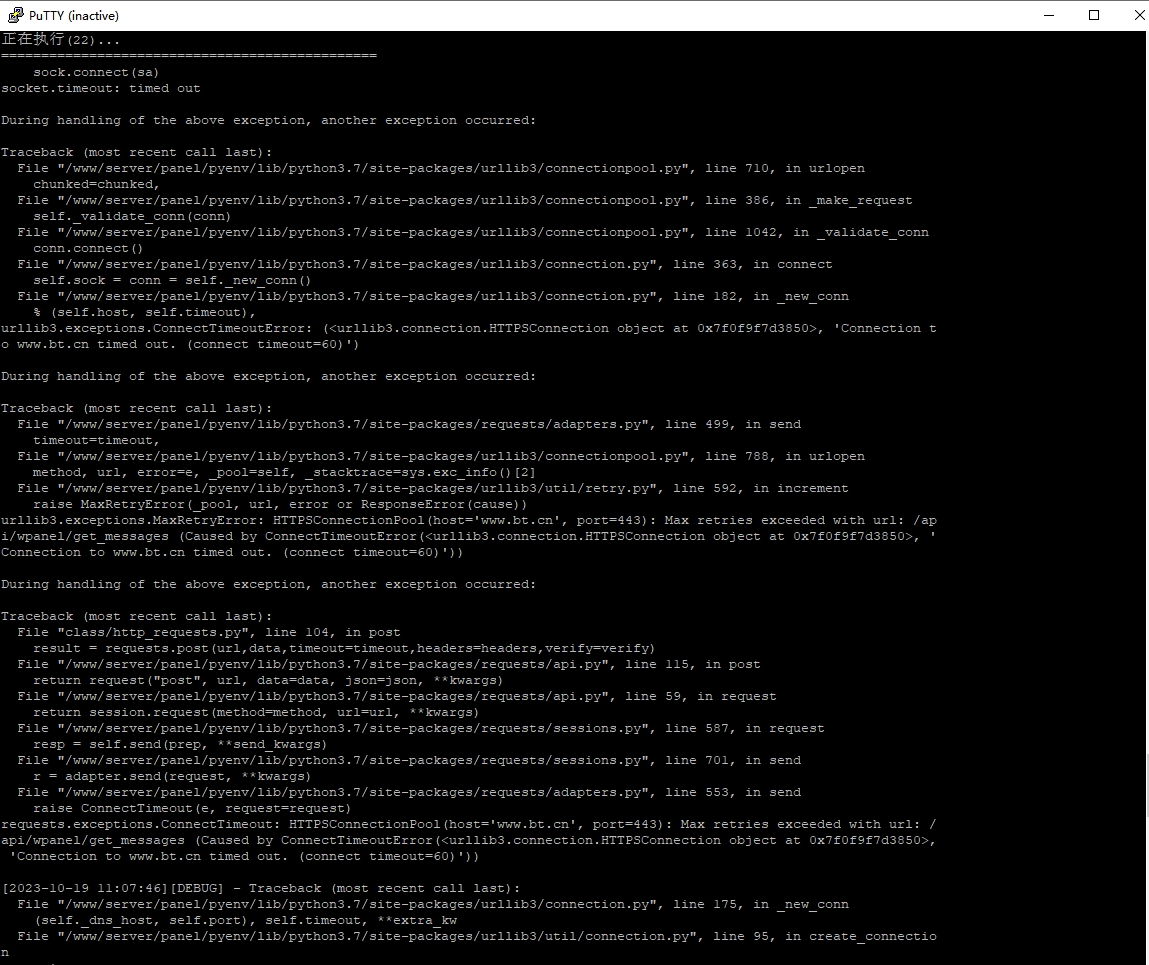The height and width of the screenshot is (965, 1149).
Task: Click the 'r = adapter.send(request, **kwargs)' line
Action: [x=172, y=776]
